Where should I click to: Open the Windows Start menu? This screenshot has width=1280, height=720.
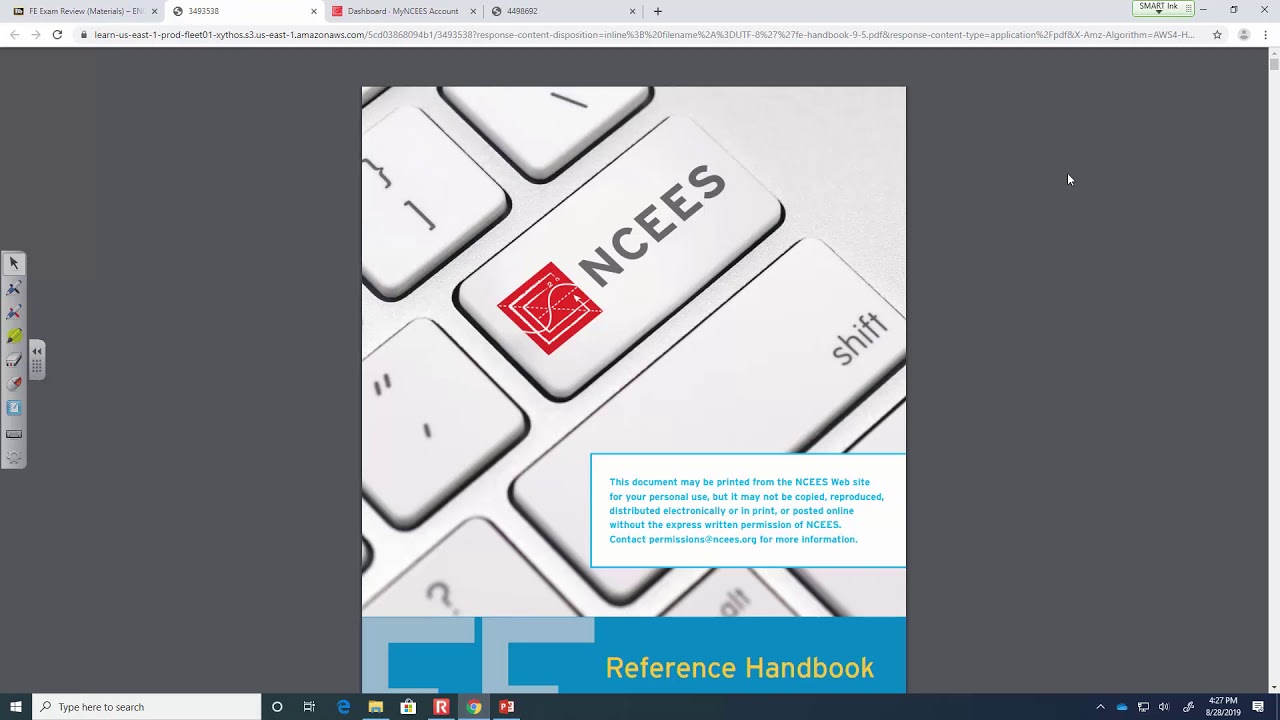pyautogui.click(x=16, y=707)
